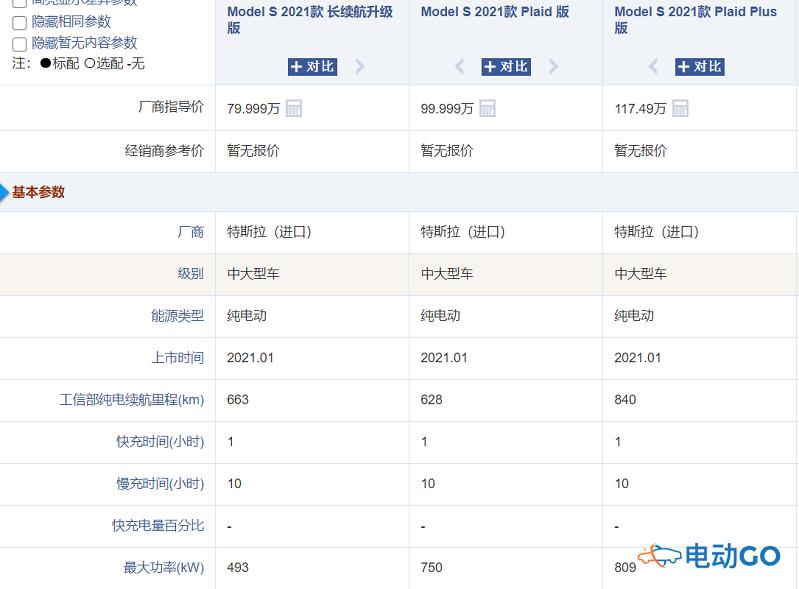Click the 经销商参考价 row label
This screenshot has height=589, width=799.
click(164, 151)
